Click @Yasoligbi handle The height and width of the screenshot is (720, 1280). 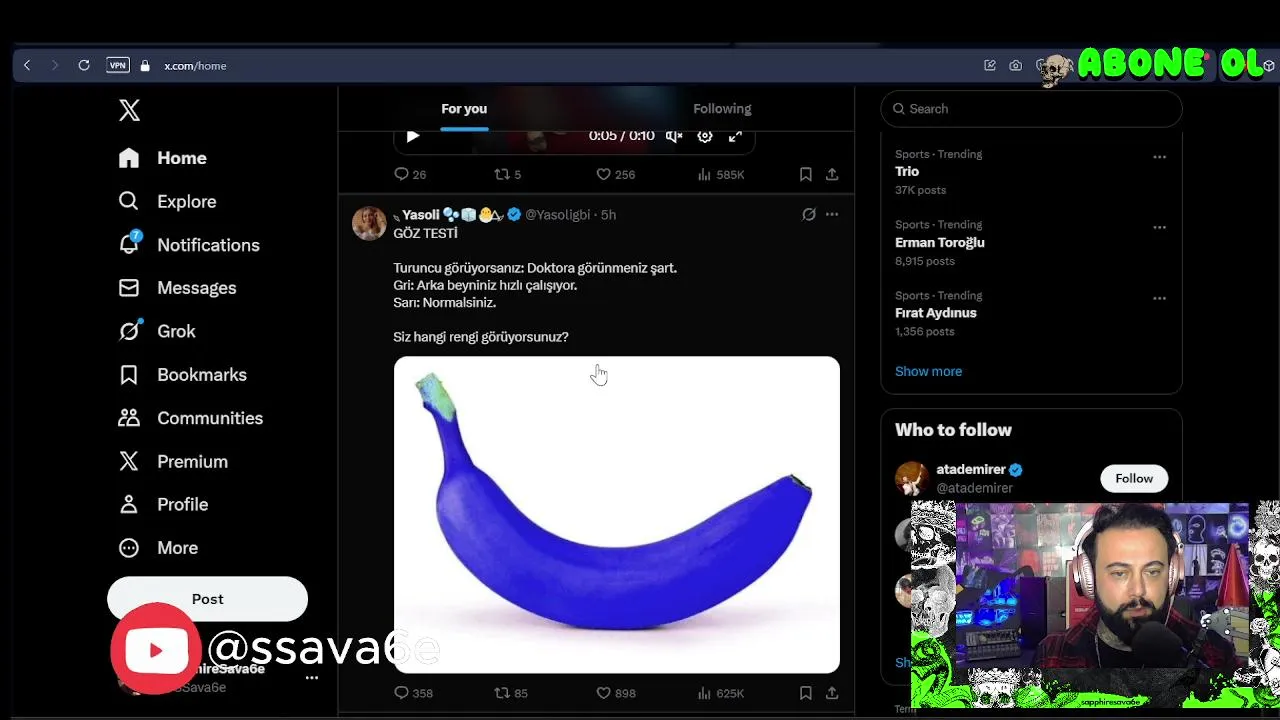(557, 215)
